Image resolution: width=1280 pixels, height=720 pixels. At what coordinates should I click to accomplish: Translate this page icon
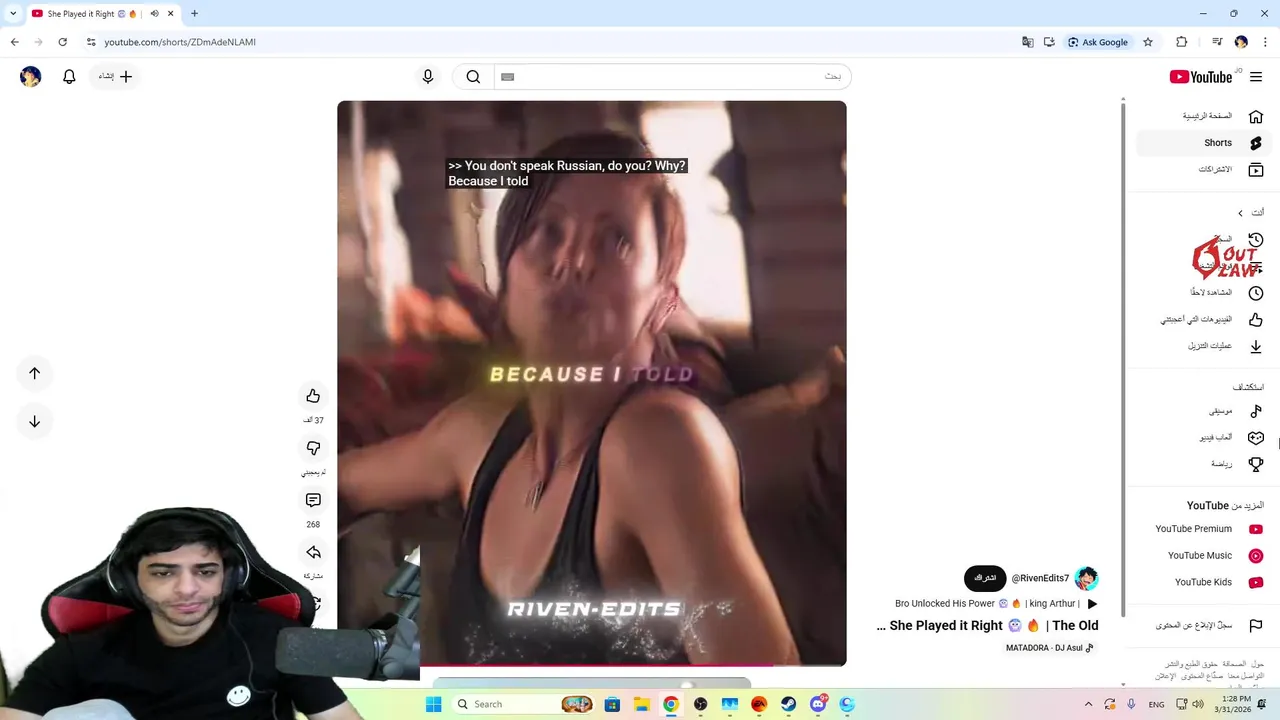pyautogui.click(x=1027, y=42)
